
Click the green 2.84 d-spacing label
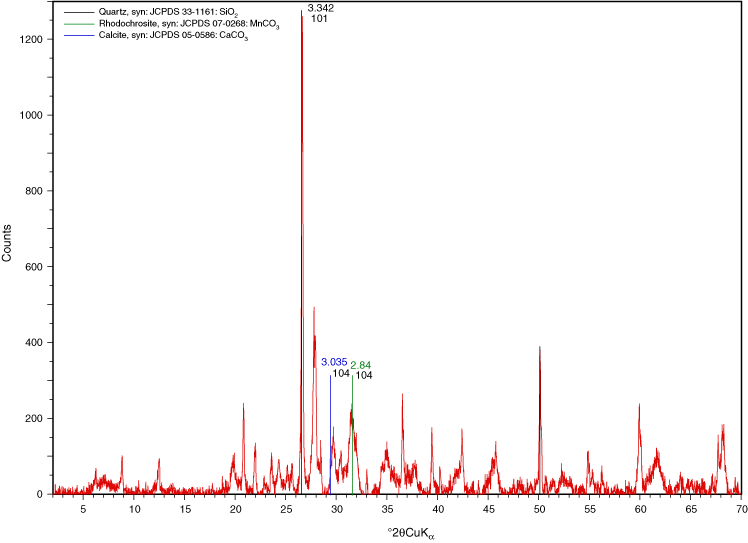[x=361, y=365]
